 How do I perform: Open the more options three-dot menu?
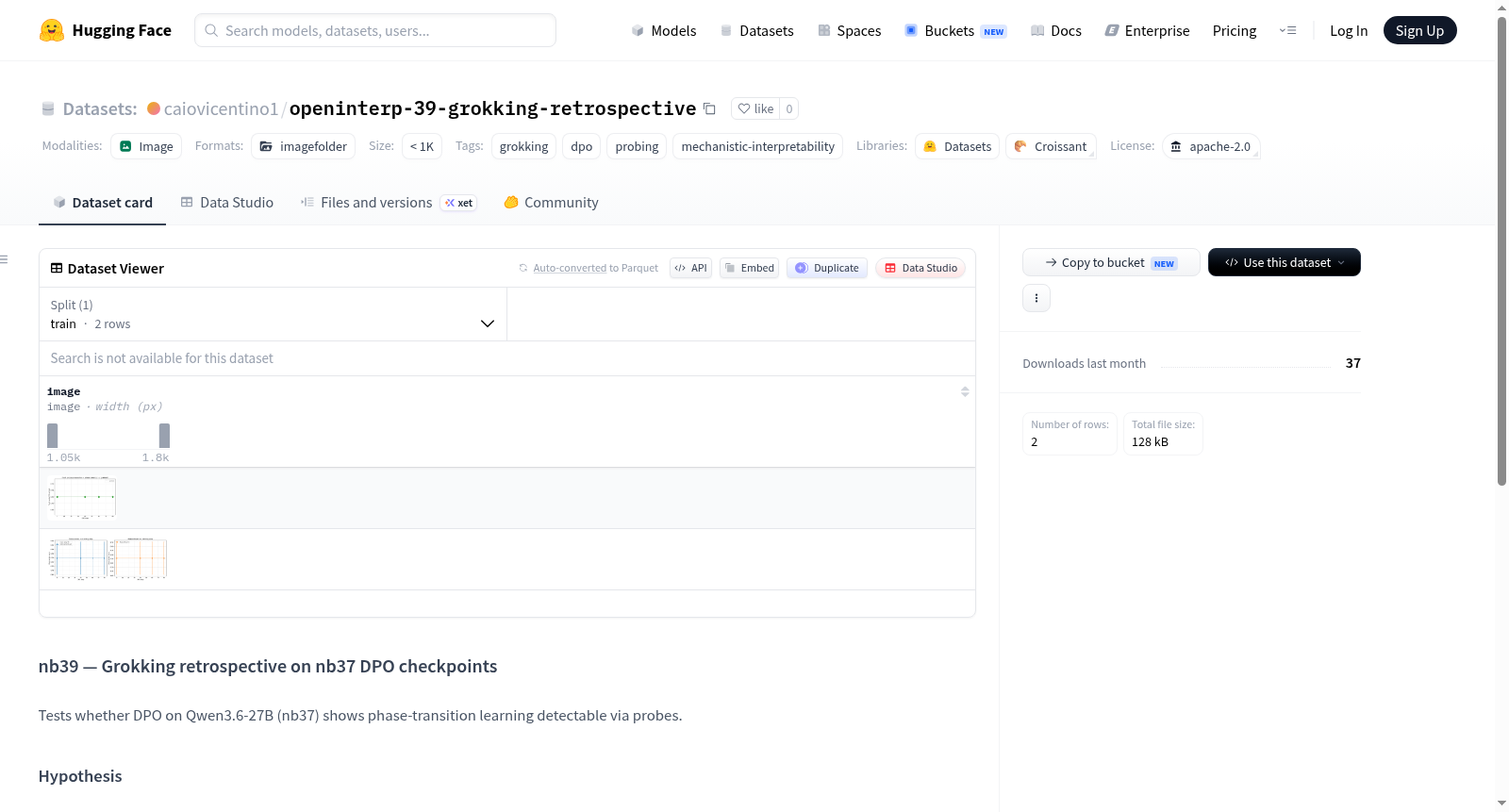(x=1036, y=298)
